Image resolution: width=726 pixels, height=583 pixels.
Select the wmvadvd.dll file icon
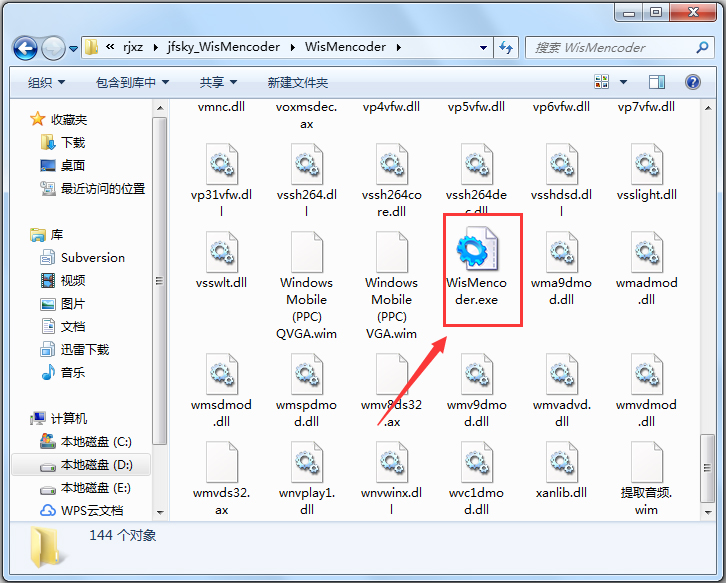(x=562, y=374)
